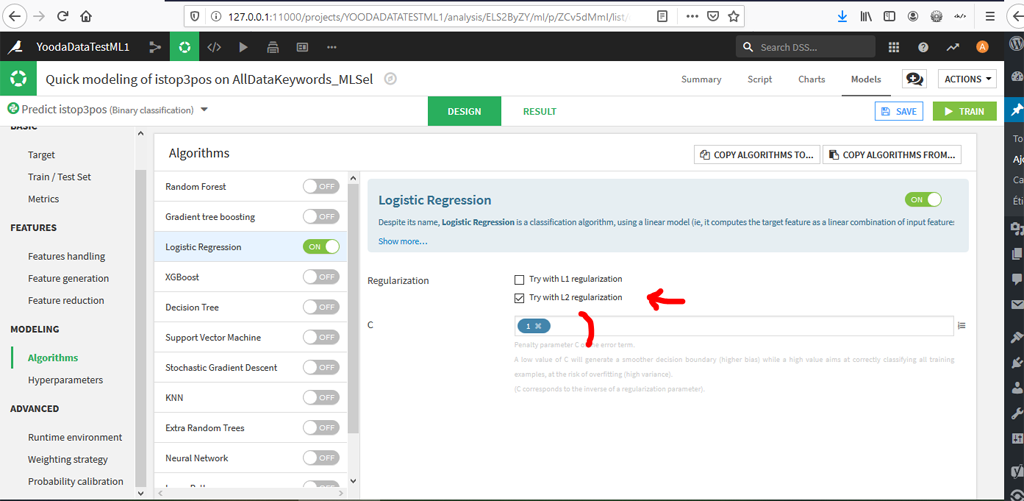The image size is (1024, 501).
Task: Open the Firefox page actions ellipsis
Action: pos(693,16)
